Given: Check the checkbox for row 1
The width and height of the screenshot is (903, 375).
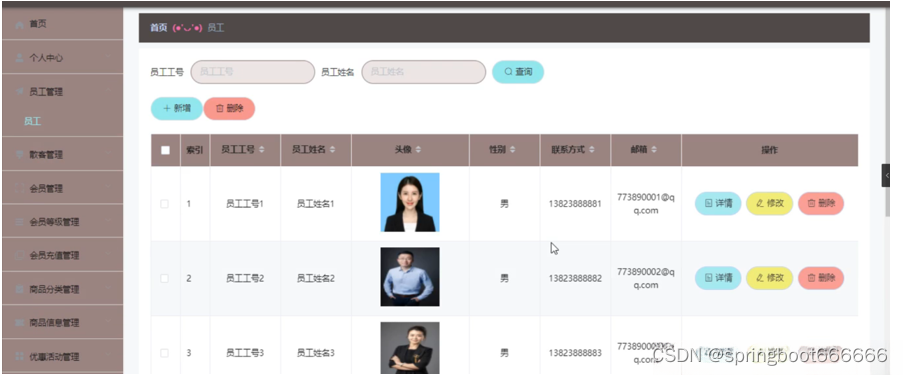Looking at the screenshot, I should [165, 204].
